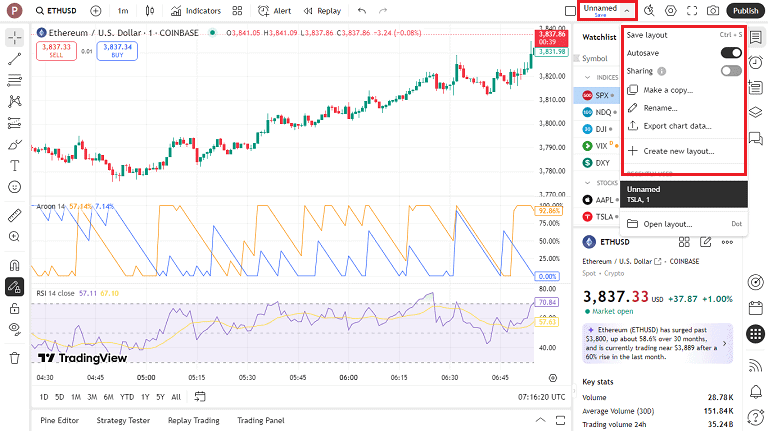This screenshot has width=768, height=431.
Task: Open the candlestick chart type menu
Action: coord(150,11)
